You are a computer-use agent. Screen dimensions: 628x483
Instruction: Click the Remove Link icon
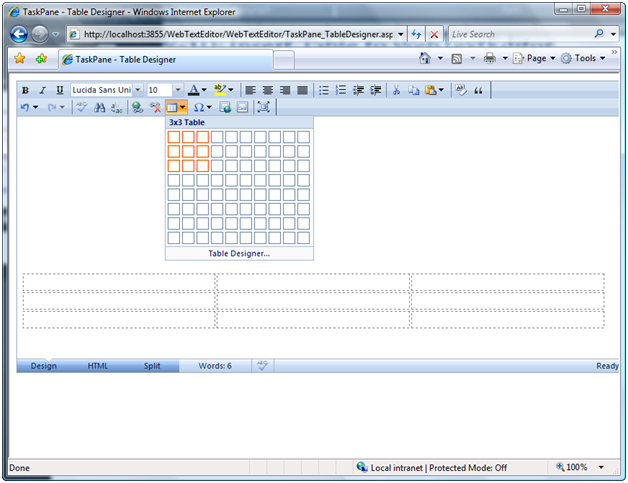(x=155, y=107)
